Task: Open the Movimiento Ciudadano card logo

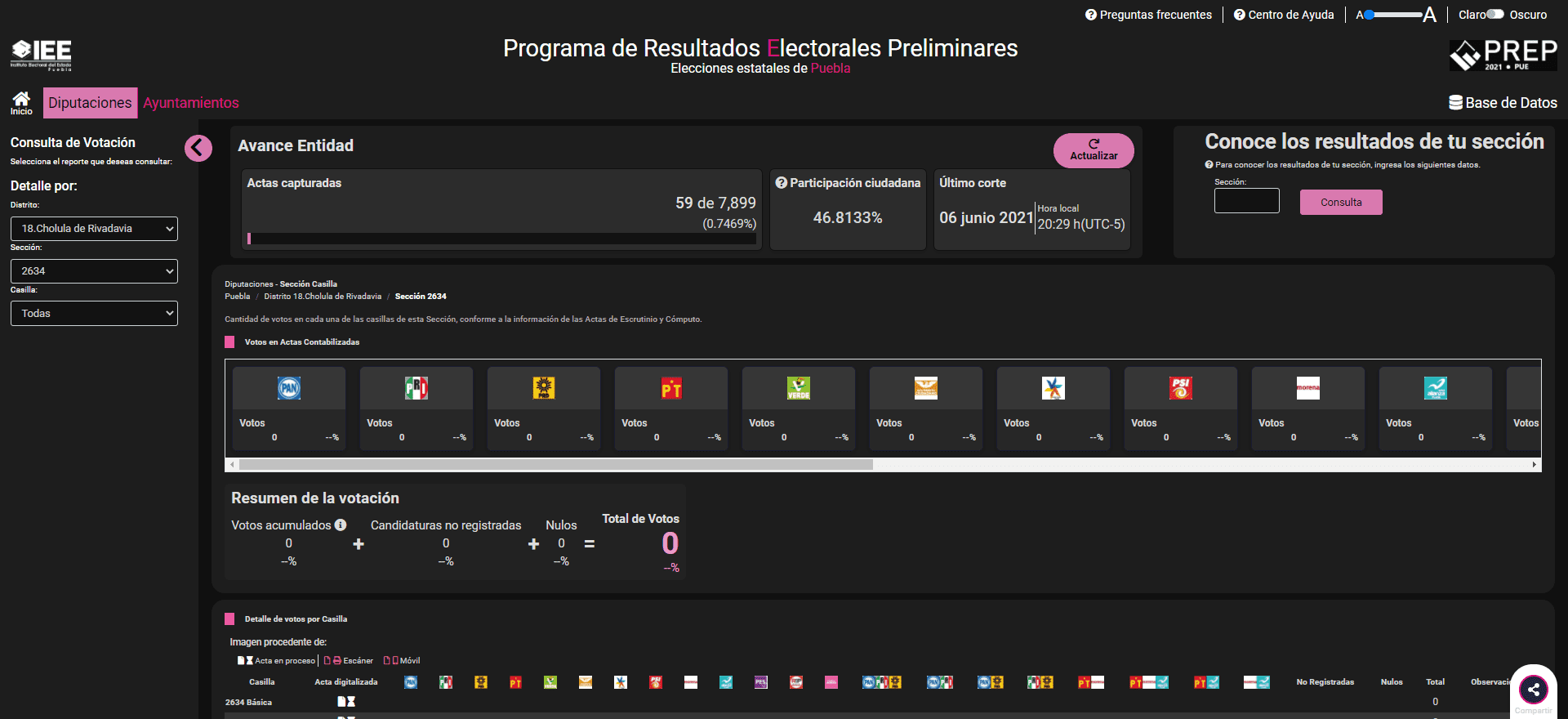Action: 926,388
